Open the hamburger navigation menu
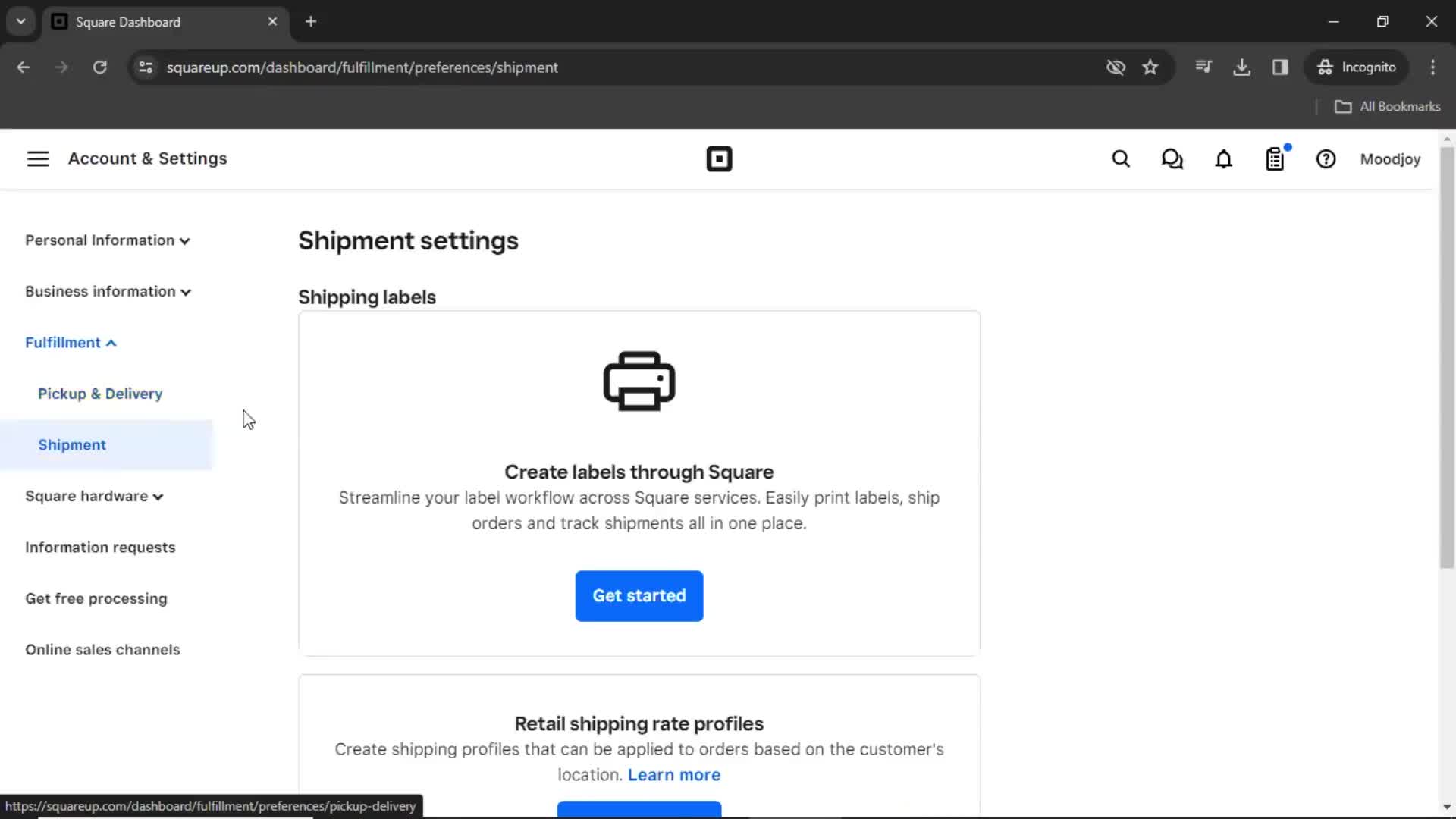This screenshot has height=819, width=1456. tap(38, 158)
